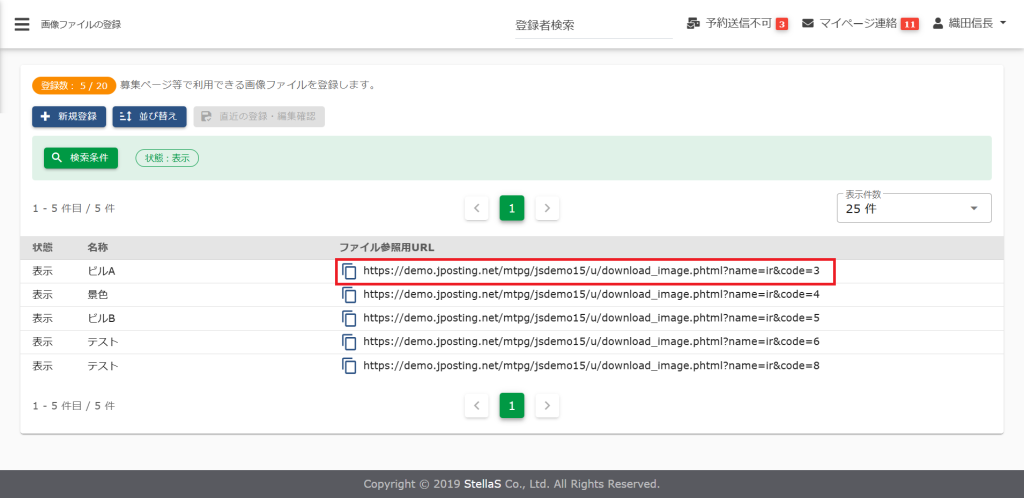
Task: Copy the 景色 file URL icon
Action: [350, 295]
